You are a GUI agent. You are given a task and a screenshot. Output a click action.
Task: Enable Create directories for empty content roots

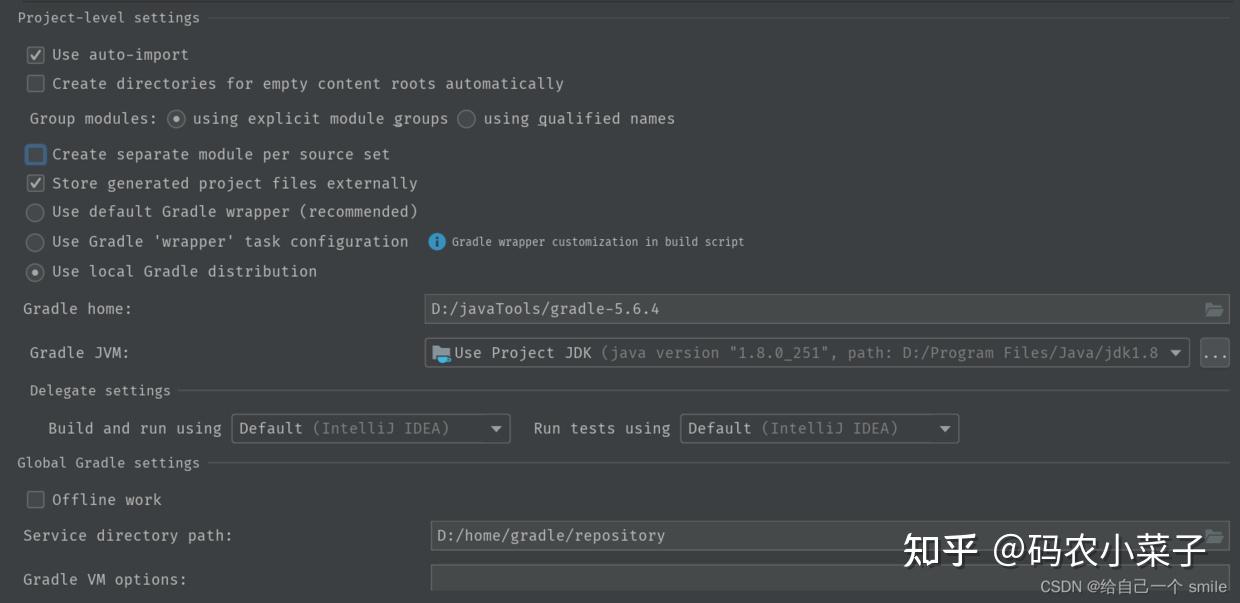[35, 83]
